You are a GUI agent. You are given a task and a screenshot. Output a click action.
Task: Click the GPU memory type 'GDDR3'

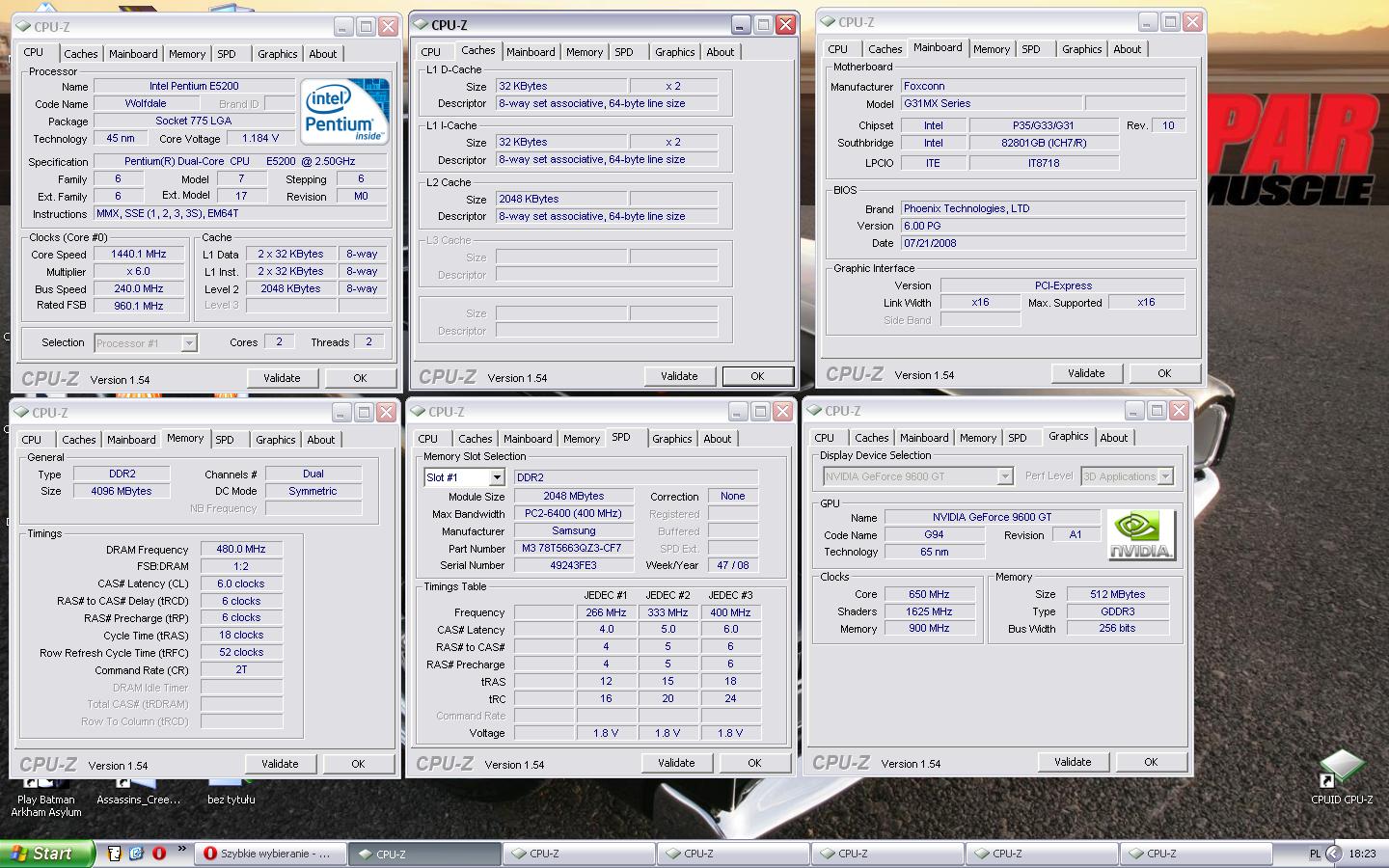[1118, 611]
